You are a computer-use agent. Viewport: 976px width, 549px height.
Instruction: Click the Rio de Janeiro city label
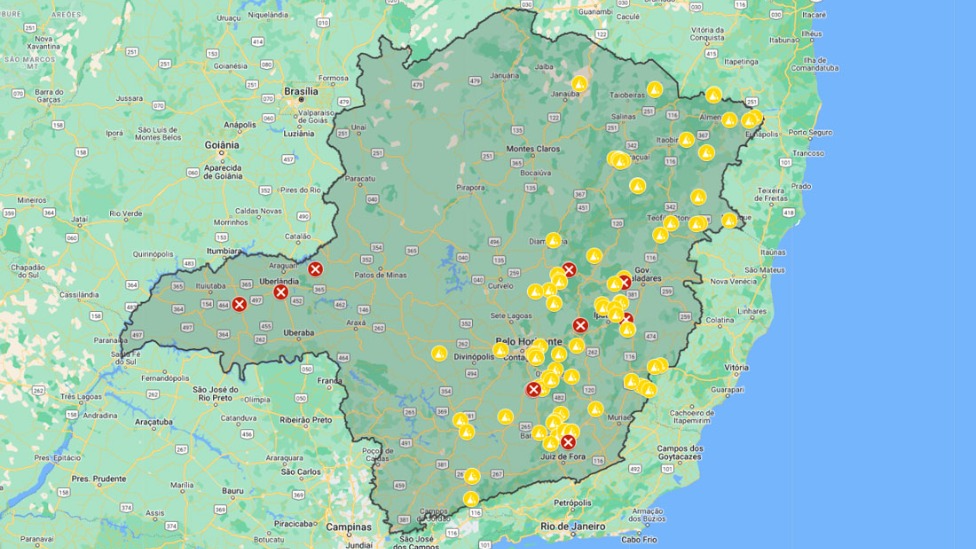(x=569, y=525)
